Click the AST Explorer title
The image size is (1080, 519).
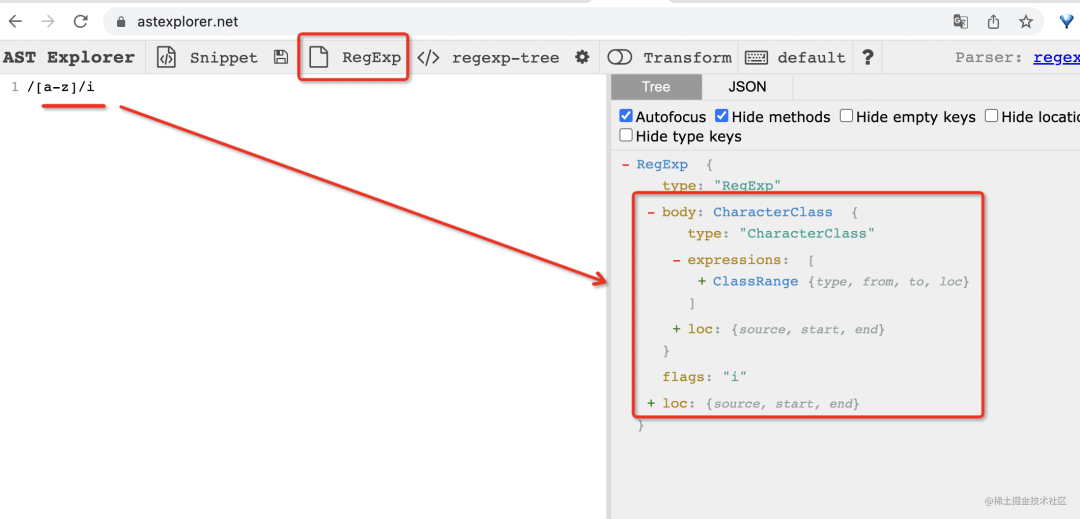point(69,58)
